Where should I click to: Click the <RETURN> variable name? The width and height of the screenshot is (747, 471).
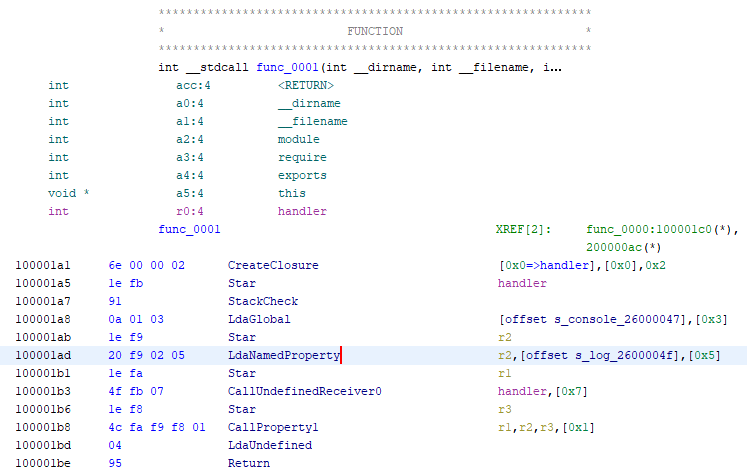306,86
